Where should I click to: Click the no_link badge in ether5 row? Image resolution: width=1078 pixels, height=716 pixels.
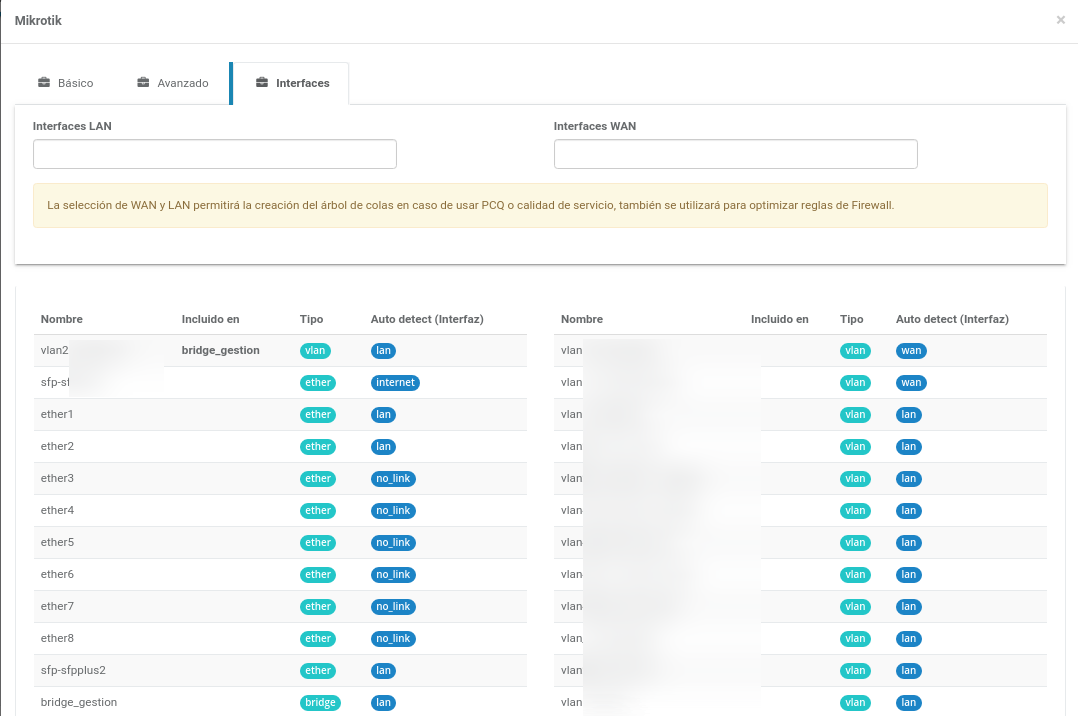(x=393, y=543)
